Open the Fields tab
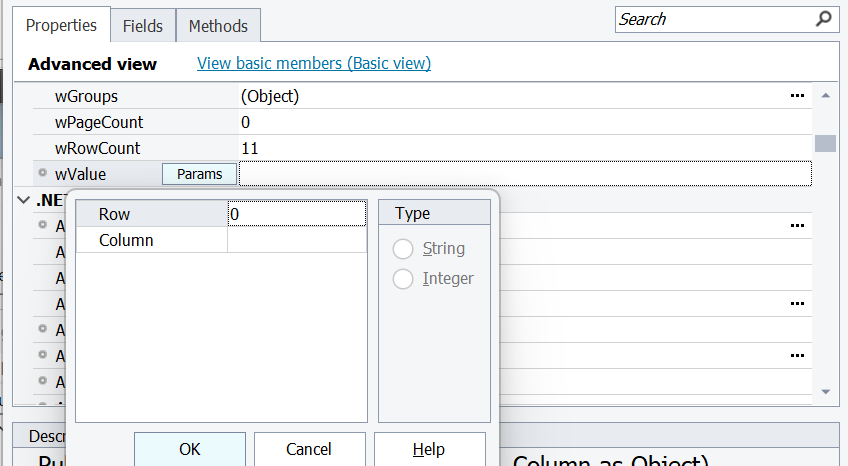The image size is (848, 466). click(143, 26)
